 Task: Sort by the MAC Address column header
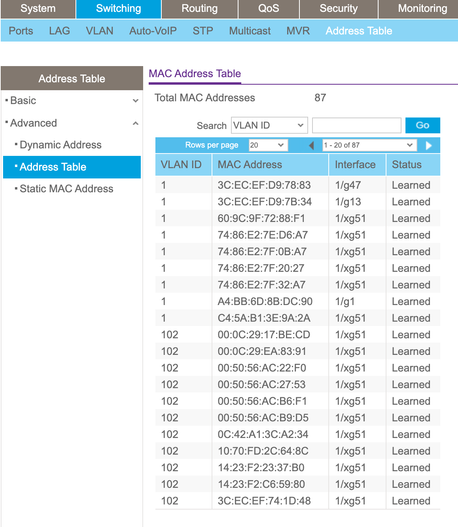[270, 165]
